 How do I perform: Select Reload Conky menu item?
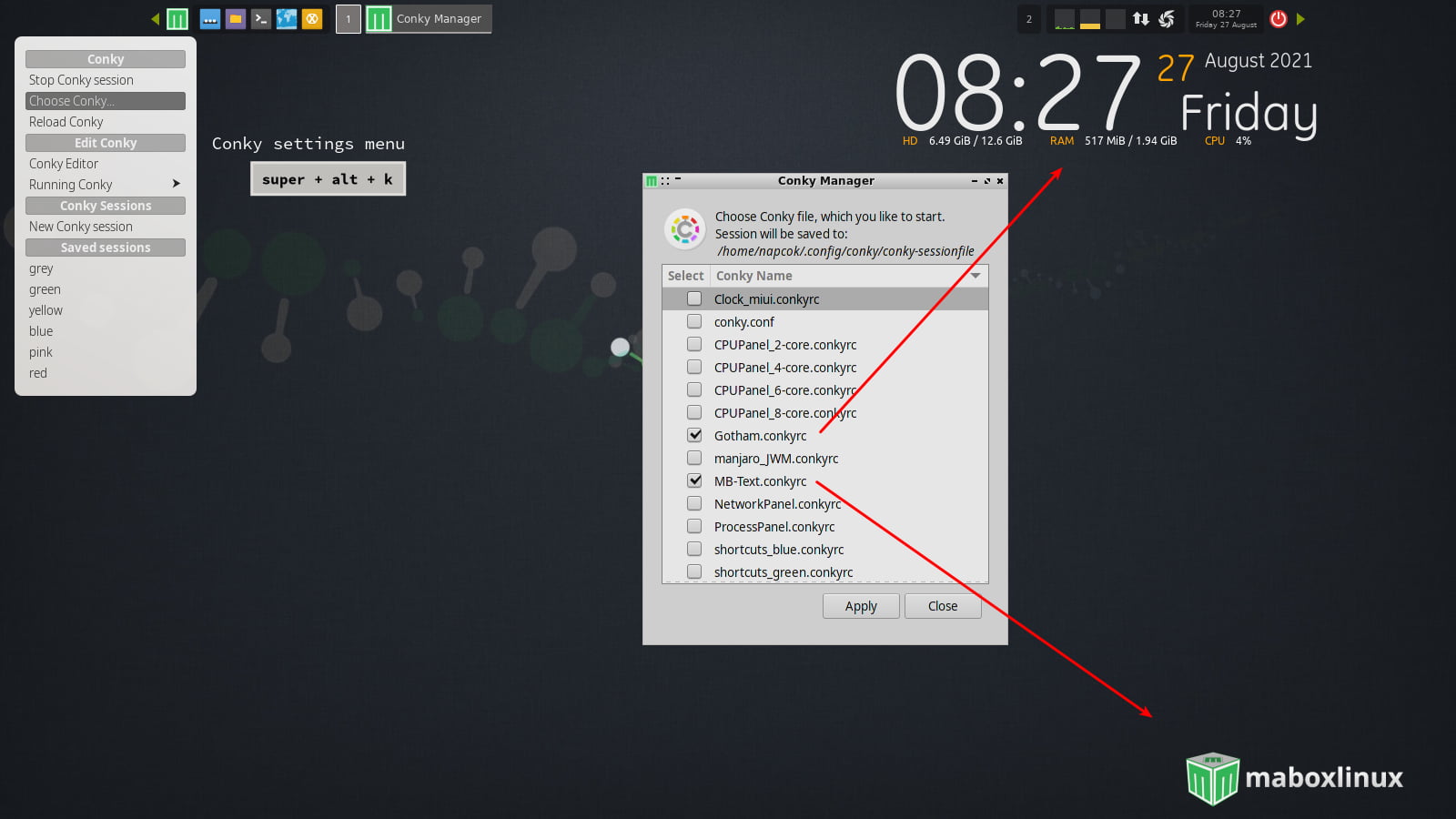pyautogui.click(x=106, y=122)
